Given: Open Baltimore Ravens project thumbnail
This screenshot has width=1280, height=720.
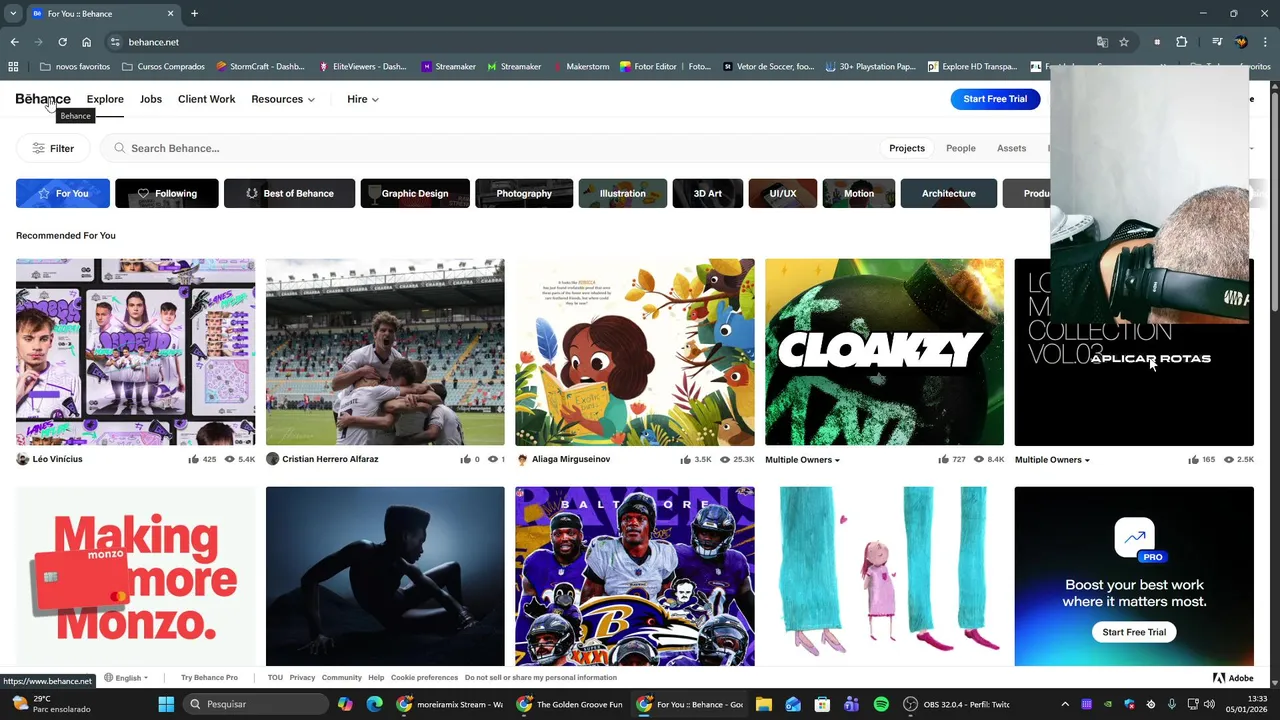Looking at the screenshot, I should (x=635, y=576).
